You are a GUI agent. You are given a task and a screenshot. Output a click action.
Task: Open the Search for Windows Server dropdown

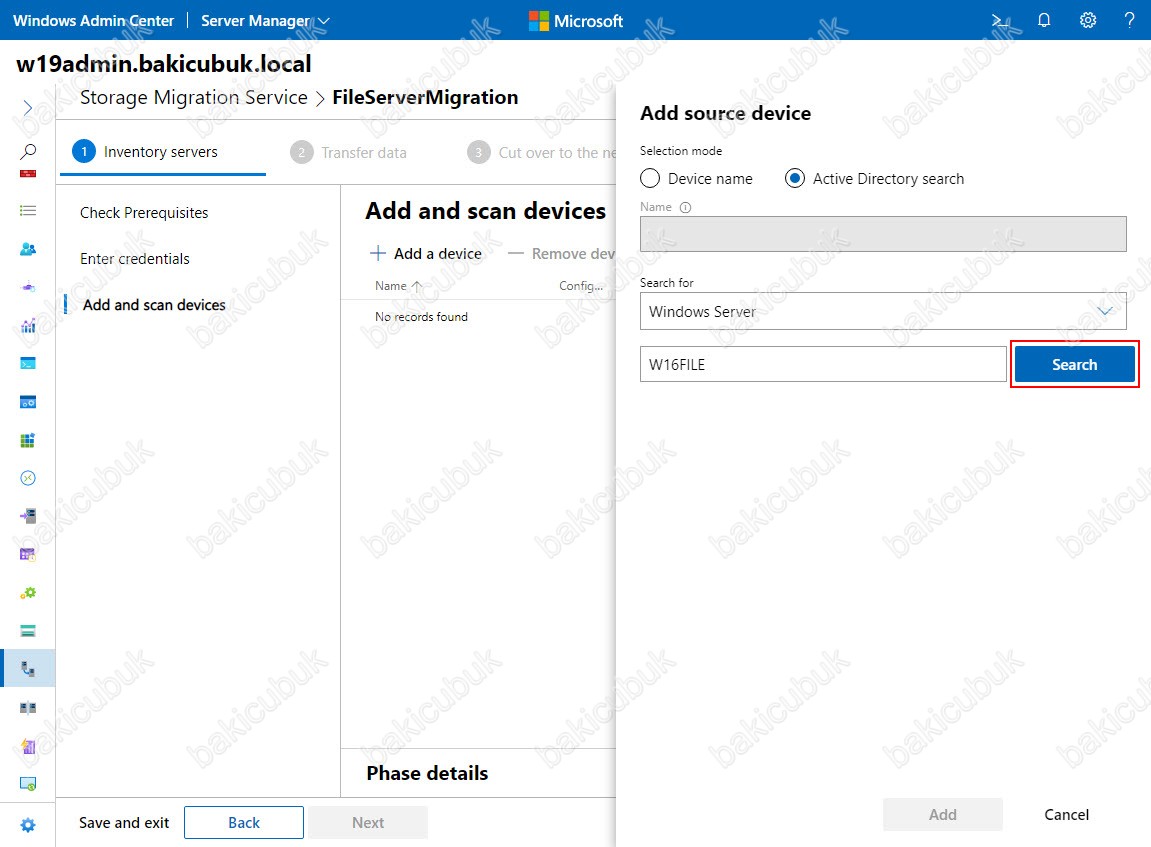point(883,311)
